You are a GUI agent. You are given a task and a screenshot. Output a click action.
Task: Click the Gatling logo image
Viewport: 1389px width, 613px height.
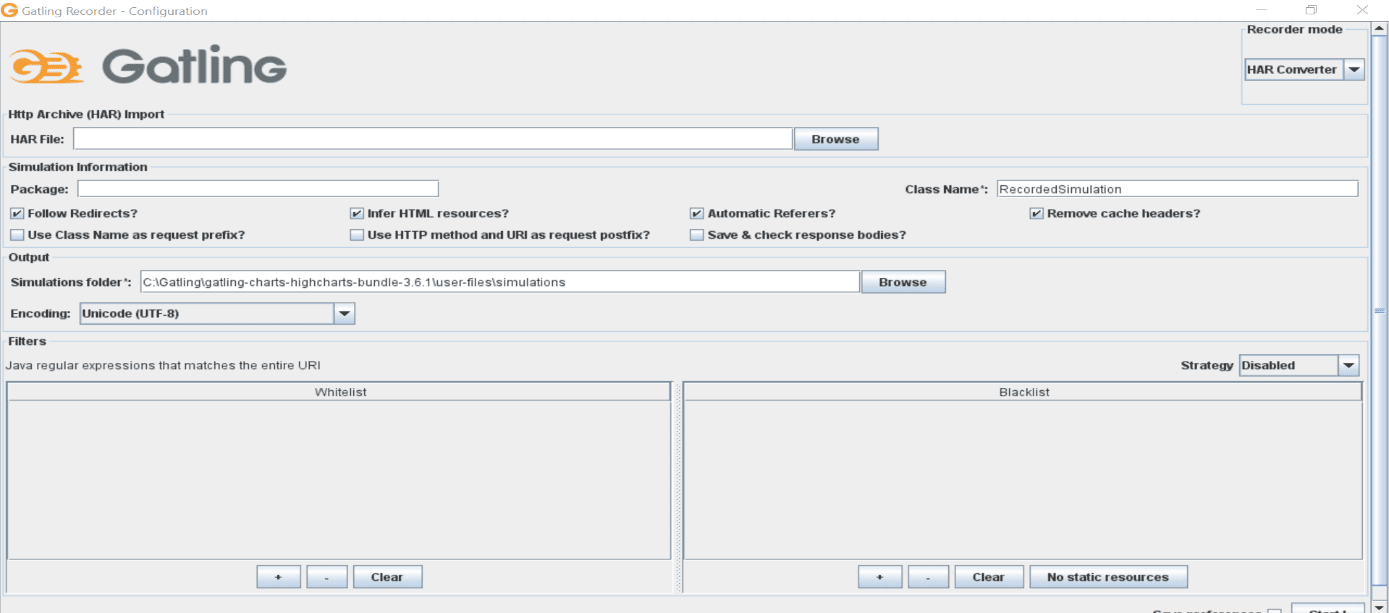(148, 67)
